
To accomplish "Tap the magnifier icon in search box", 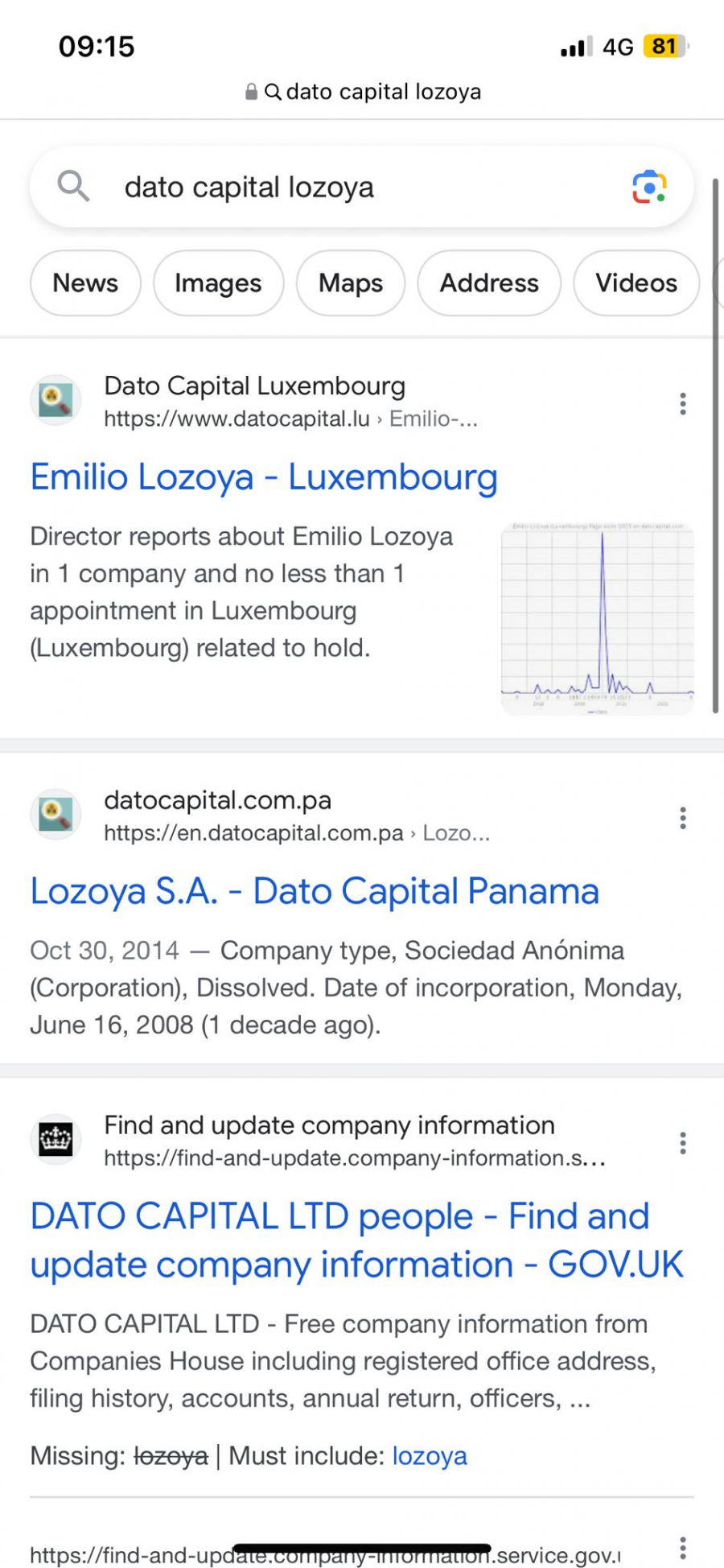I will pyautogui.click(x=73, y=187).
